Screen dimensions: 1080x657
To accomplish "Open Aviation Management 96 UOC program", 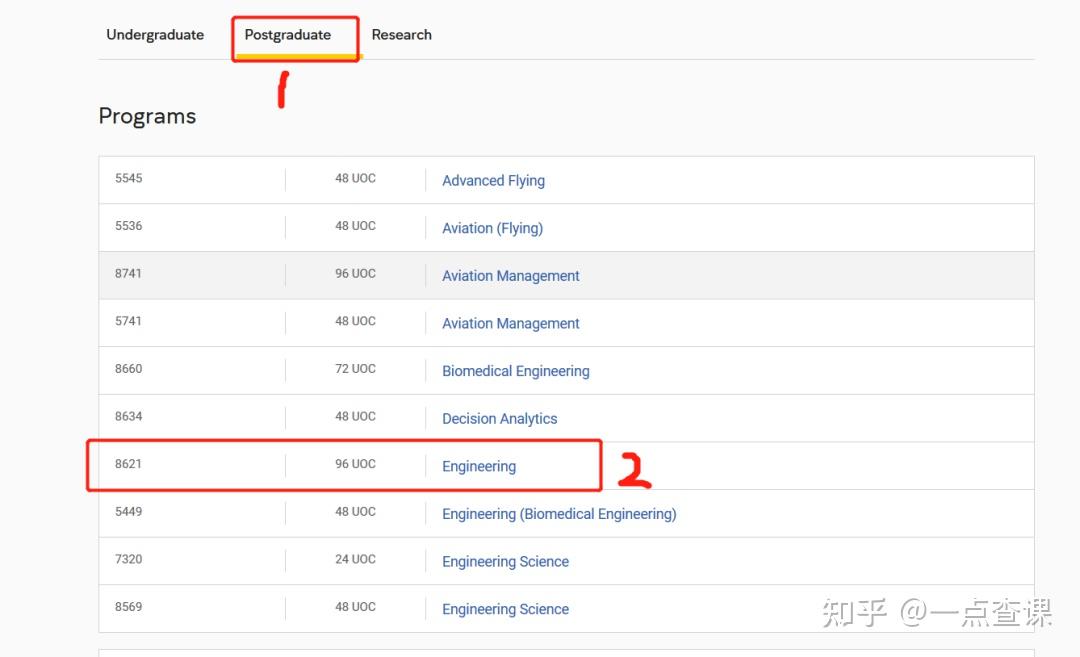I will point(510,276).
